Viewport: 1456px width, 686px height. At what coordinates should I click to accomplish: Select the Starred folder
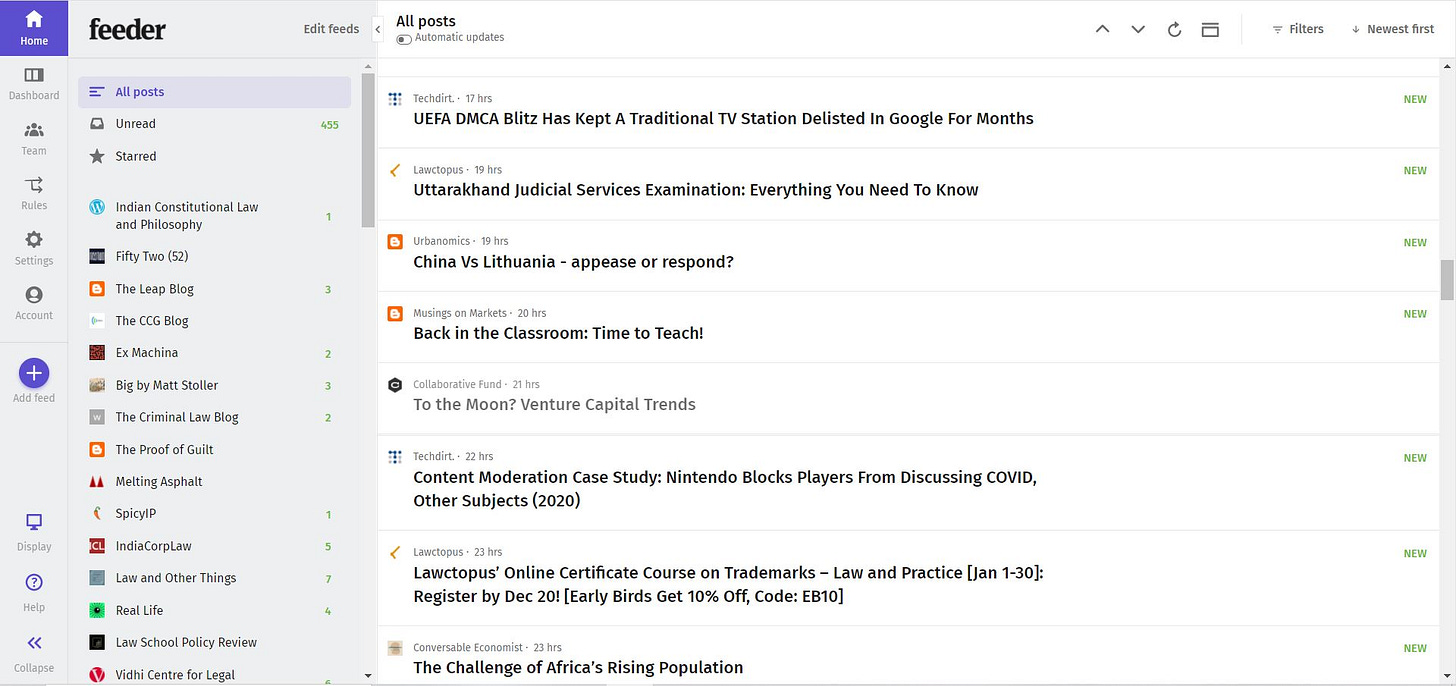click(215, 156)
